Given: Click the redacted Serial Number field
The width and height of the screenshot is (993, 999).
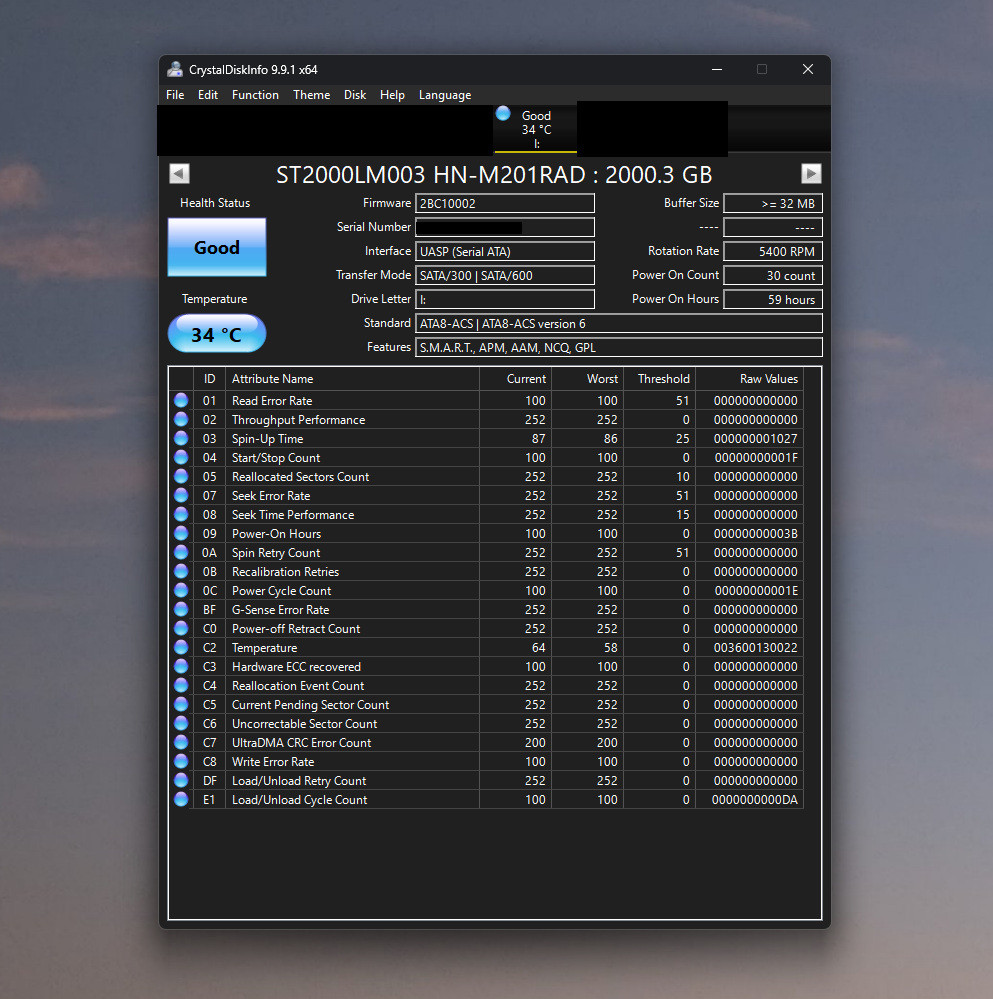Looking at the screenshot, I should (504, 227).
